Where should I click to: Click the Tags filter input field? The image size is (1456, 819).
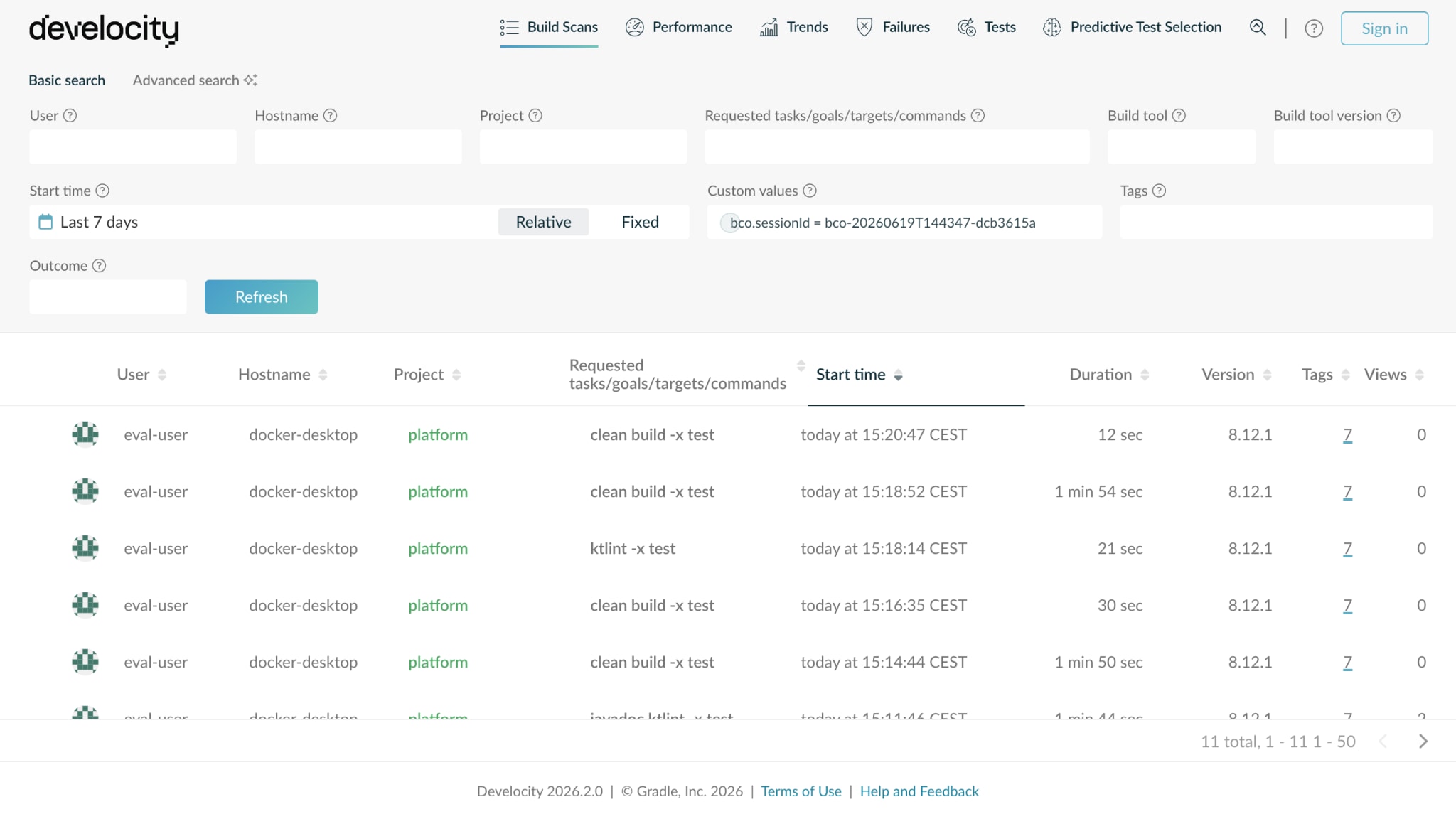(1276, 222)
